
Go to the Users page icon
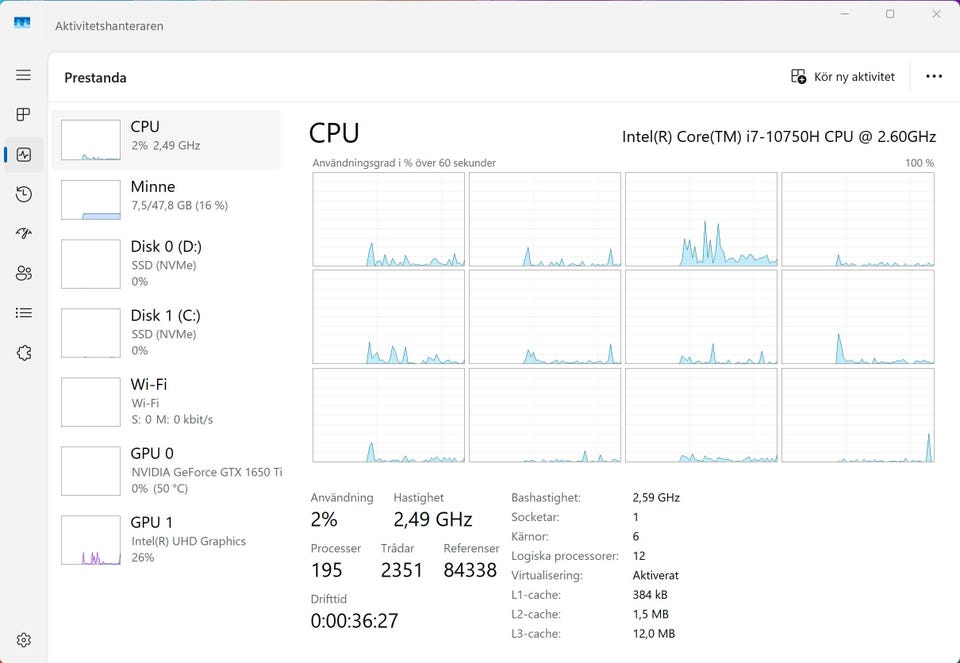coord(23,273)
